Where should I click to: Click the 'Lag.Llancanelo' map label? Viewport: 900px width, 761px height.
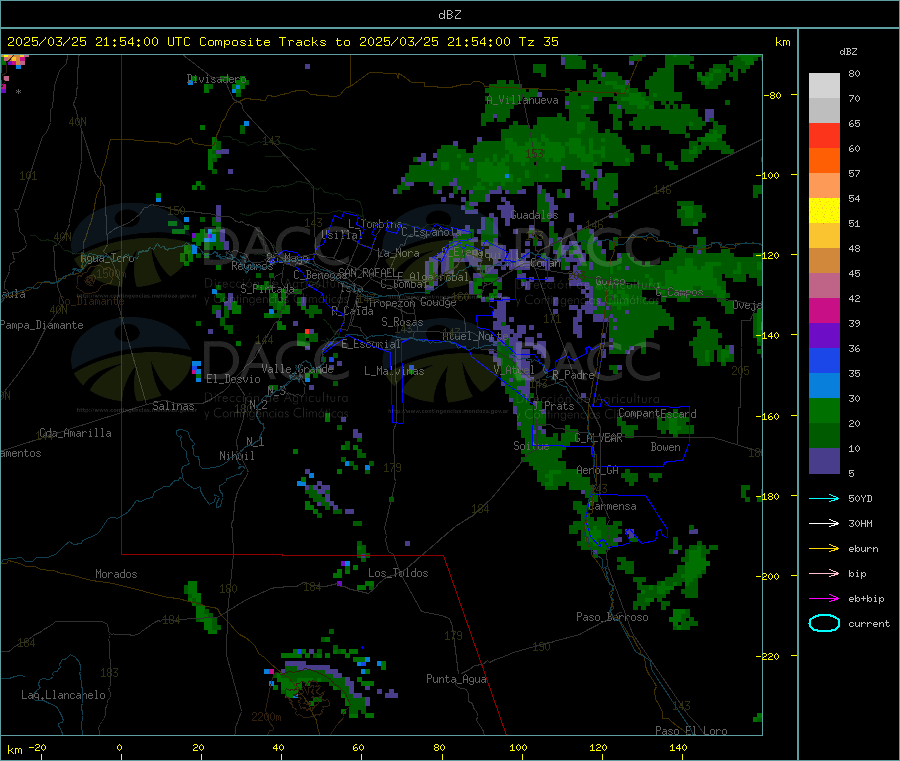(x=63, y=695)
